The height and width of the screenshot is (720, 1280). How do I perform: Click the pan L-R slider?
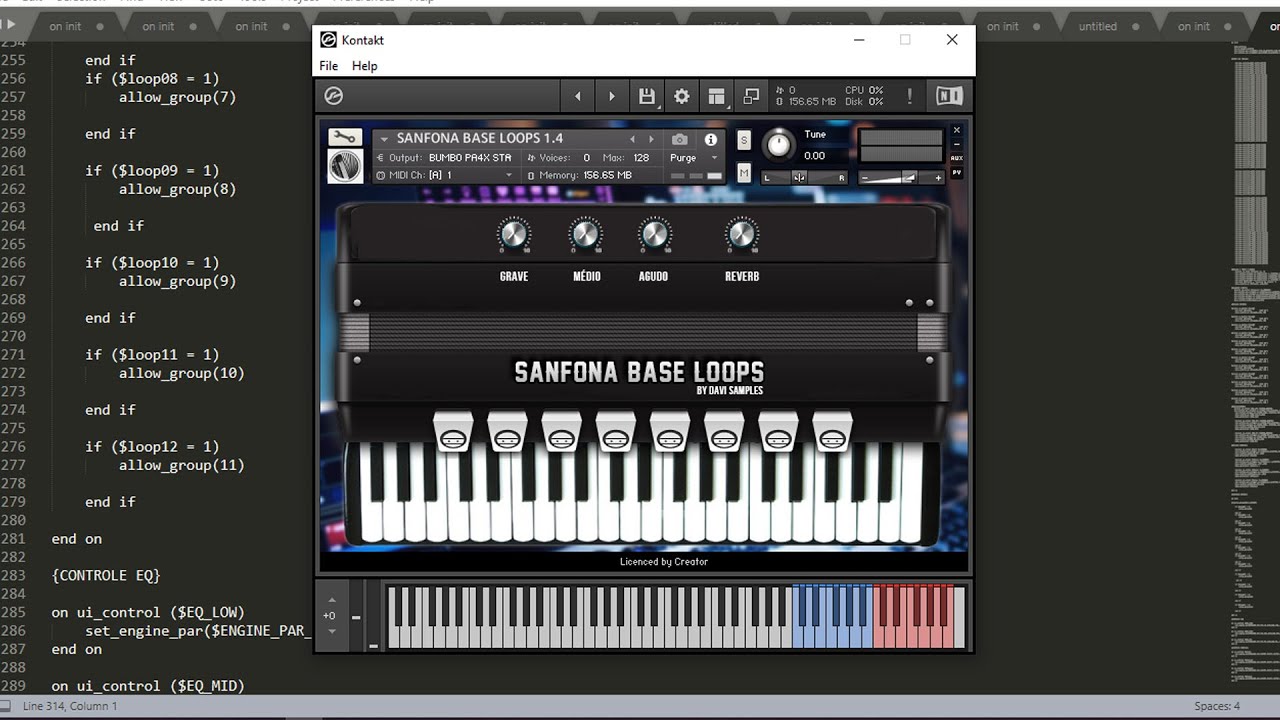pos(805,178)
